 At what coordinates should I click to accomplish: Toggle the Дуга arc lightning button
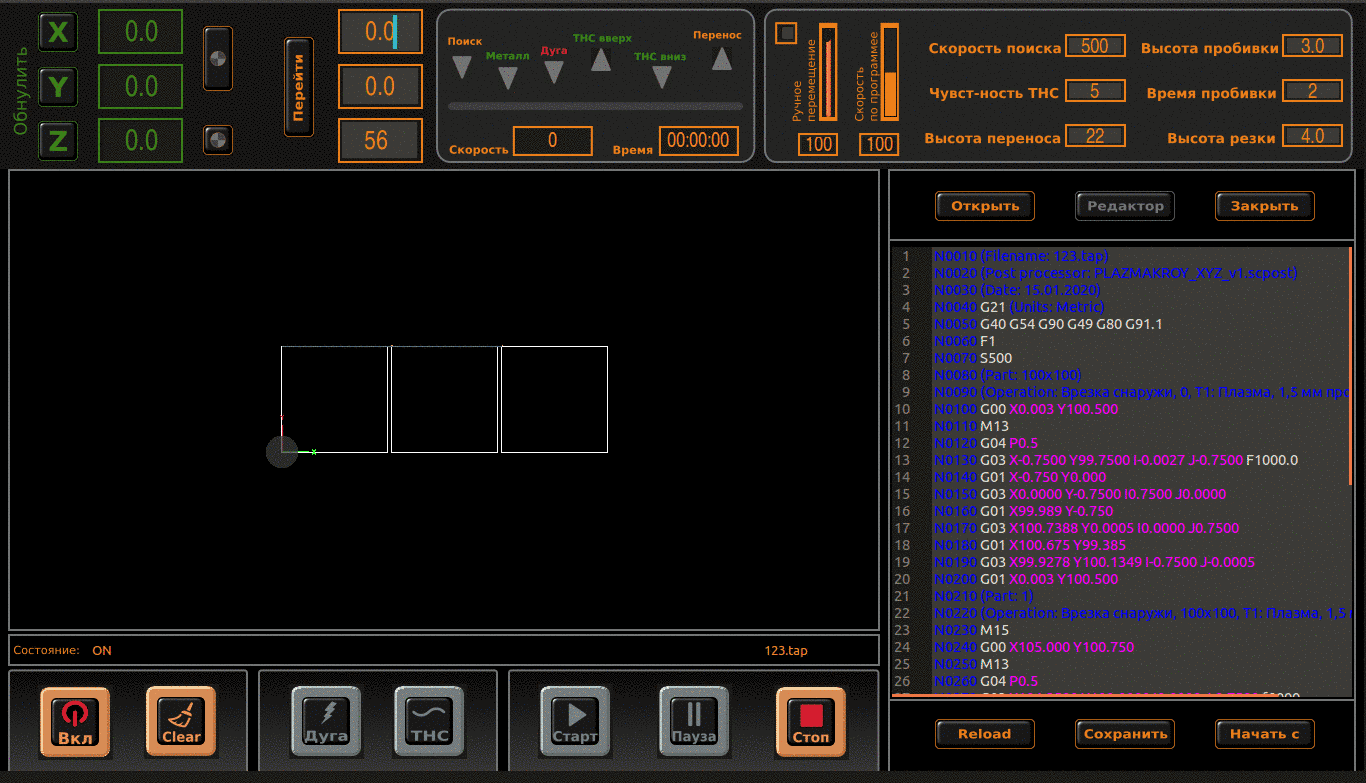(x=326, y=722)
